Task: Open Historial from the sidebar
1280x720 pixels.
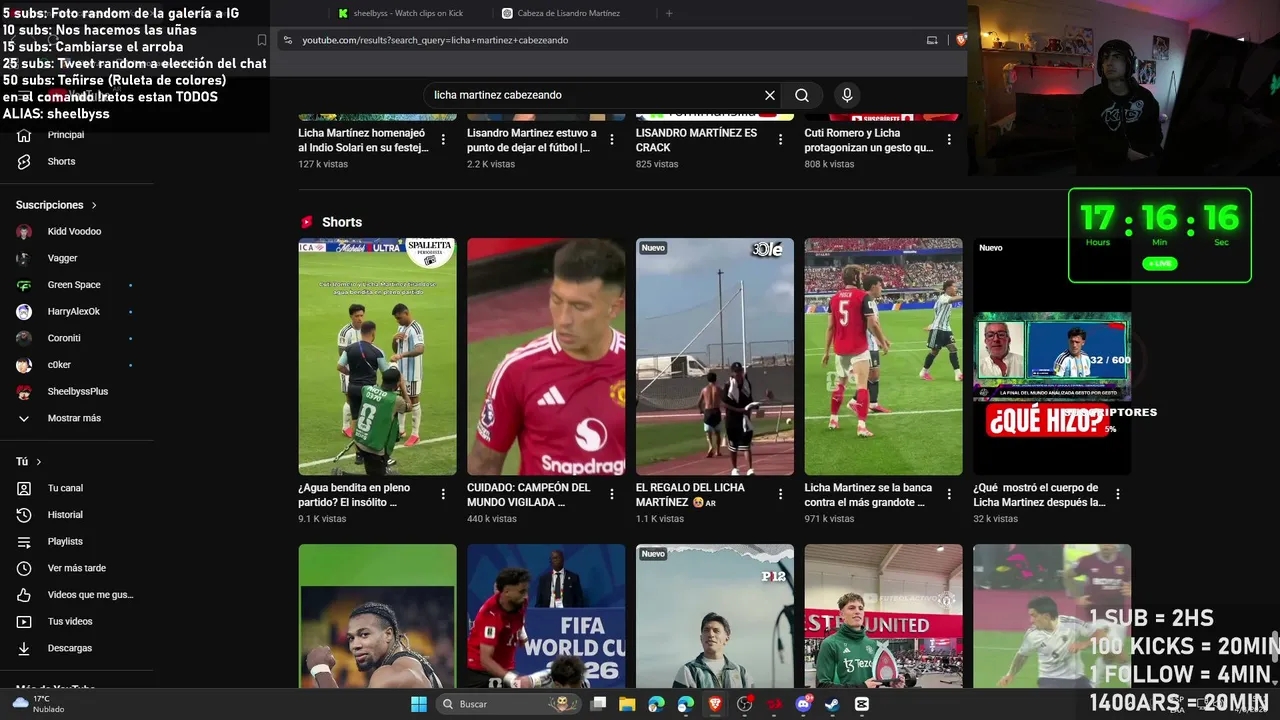Action: click(x=64, y=515)
